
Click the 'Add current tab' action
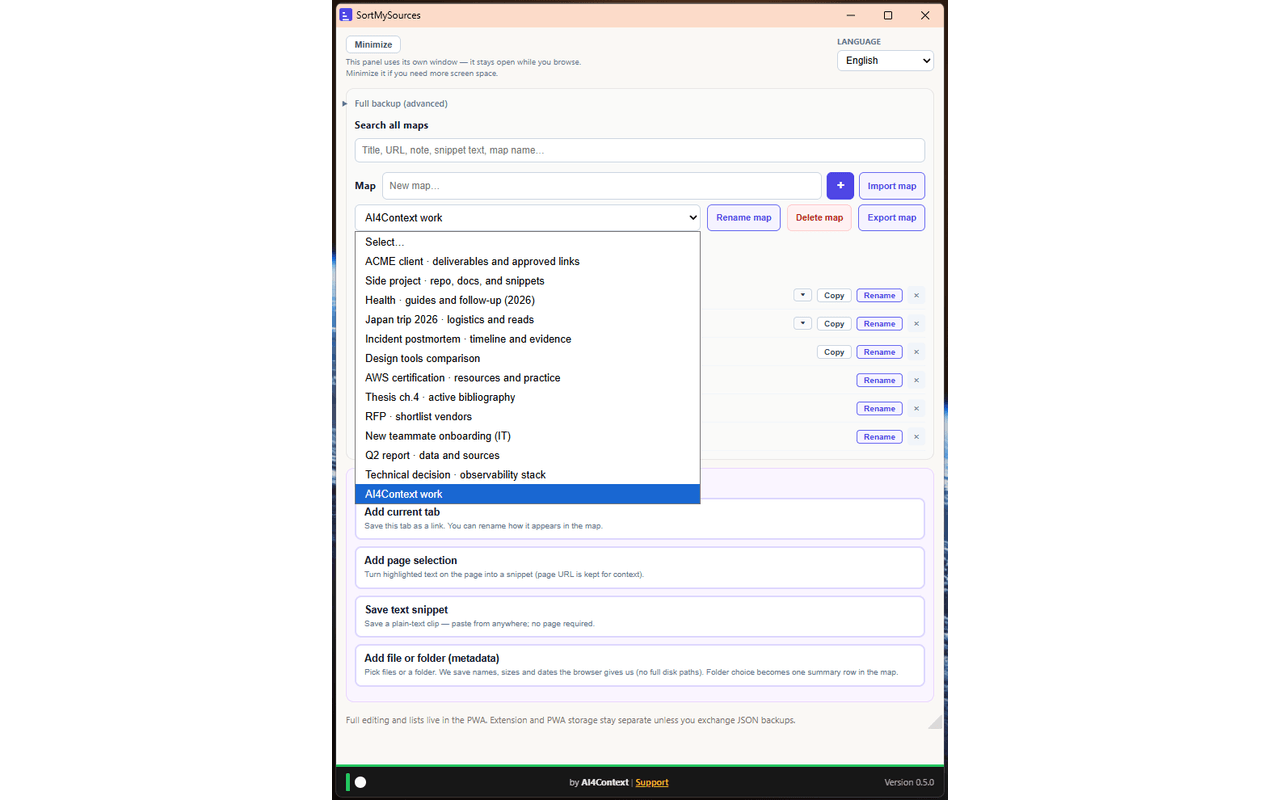pyautogui.click(x=640, y=518)
